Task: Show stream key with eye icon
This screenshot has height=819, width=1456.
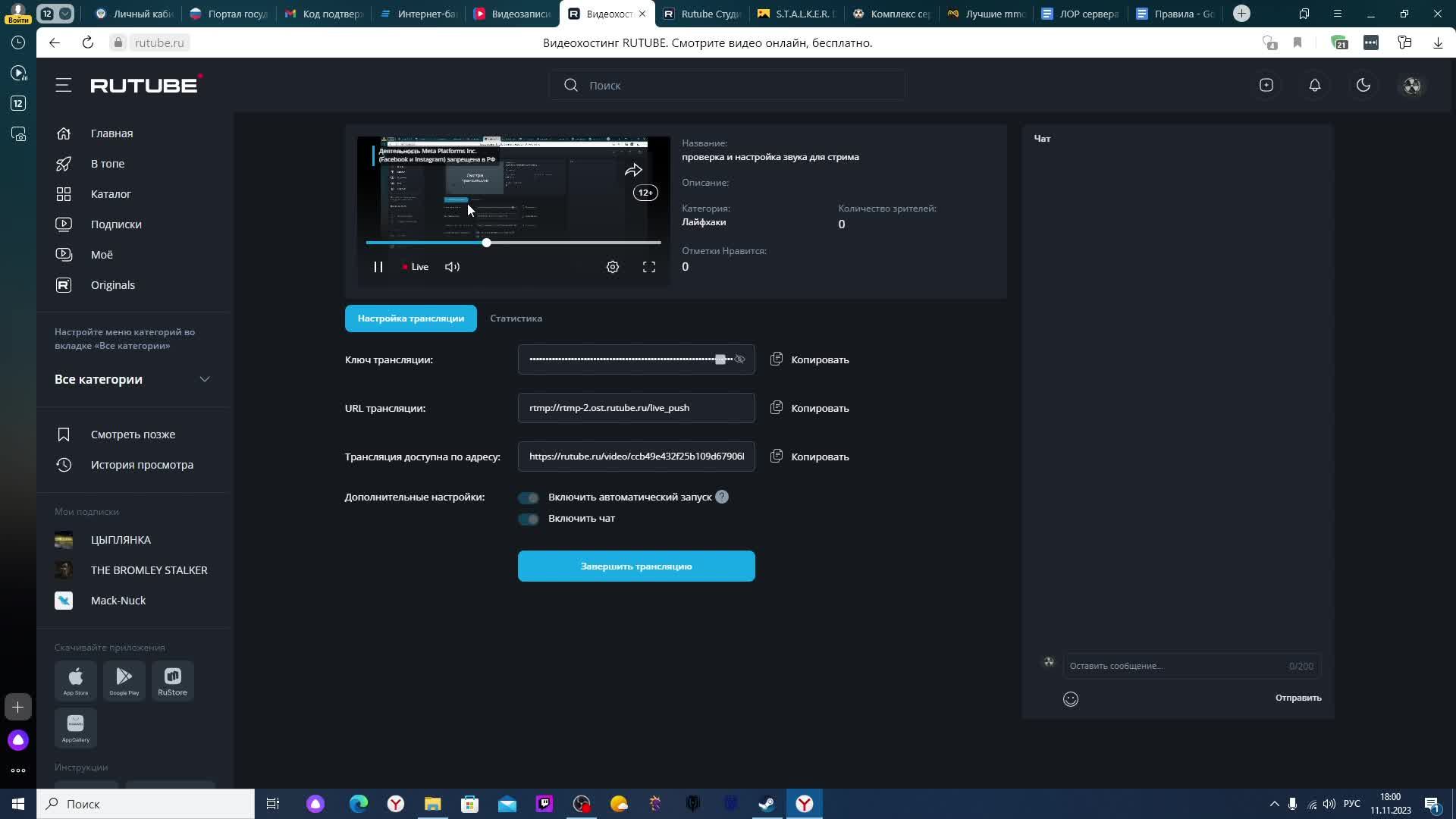Action: click(x=740, y=359)
